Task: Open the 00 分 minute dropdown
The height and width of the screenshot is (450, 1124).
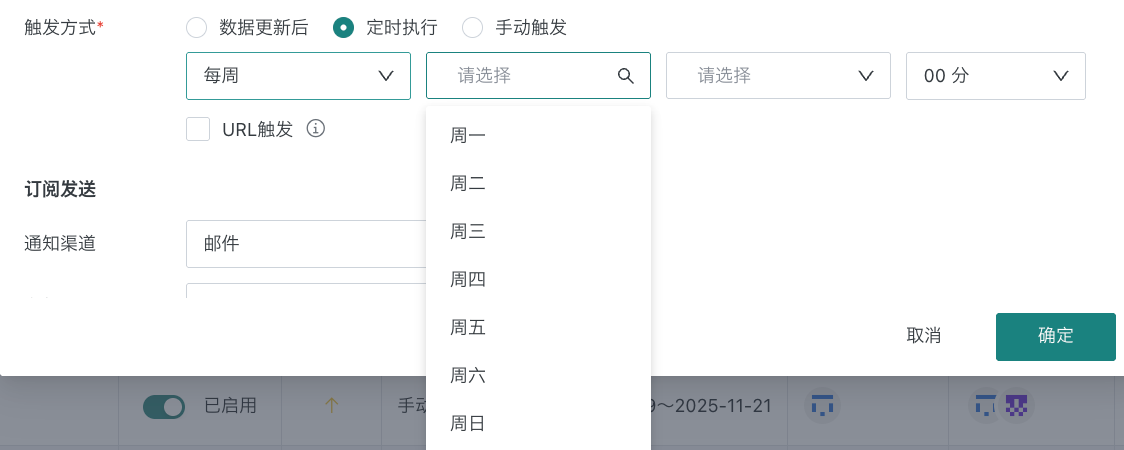Action: [996, 75]
